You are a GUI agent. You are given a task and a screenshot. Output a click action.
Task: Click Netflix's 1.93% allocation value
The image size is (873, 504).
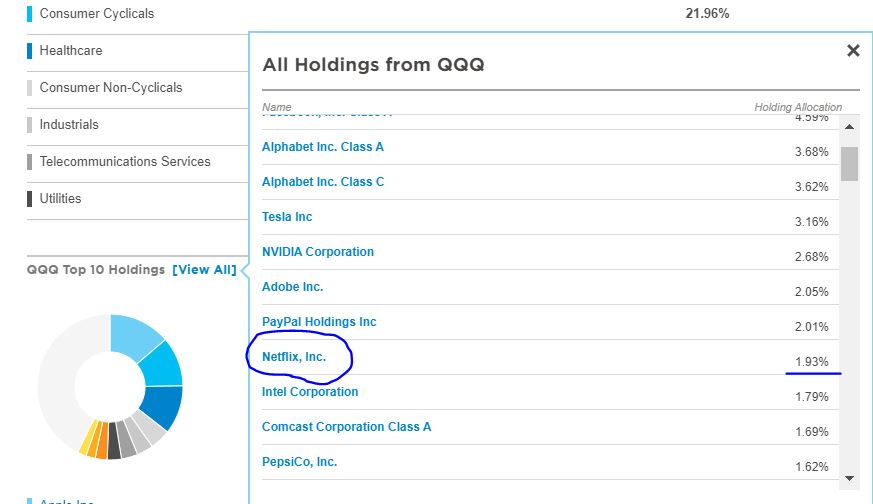pos(811,362)
